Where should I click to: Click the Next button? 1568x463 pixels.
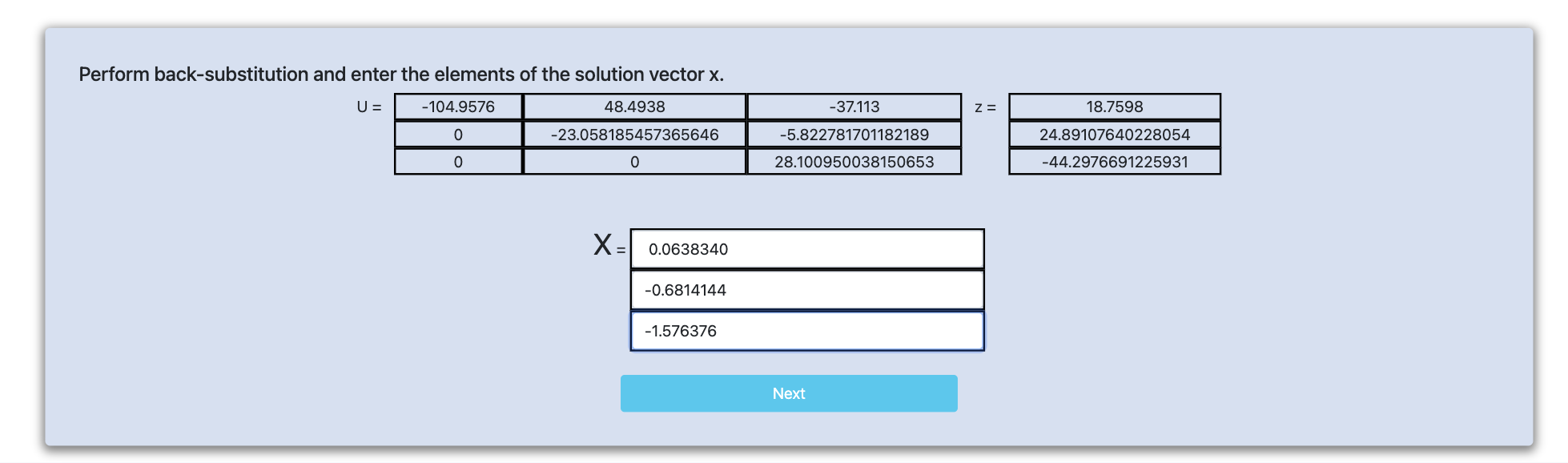click(788, 393)
